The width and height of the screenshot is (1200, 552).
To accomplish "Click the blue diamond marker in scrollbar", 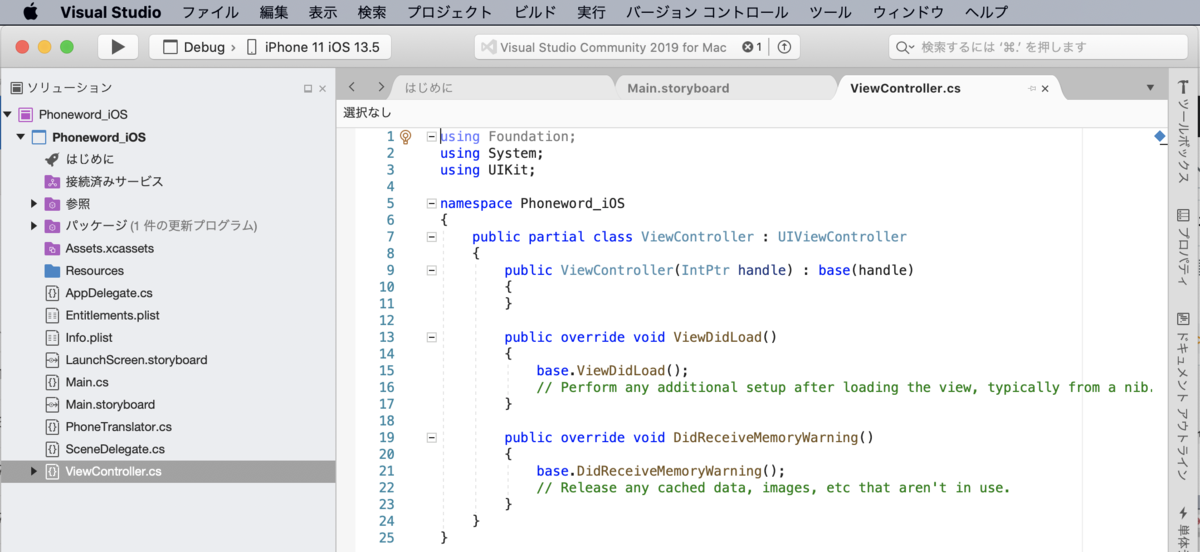I will [1159, 136].
